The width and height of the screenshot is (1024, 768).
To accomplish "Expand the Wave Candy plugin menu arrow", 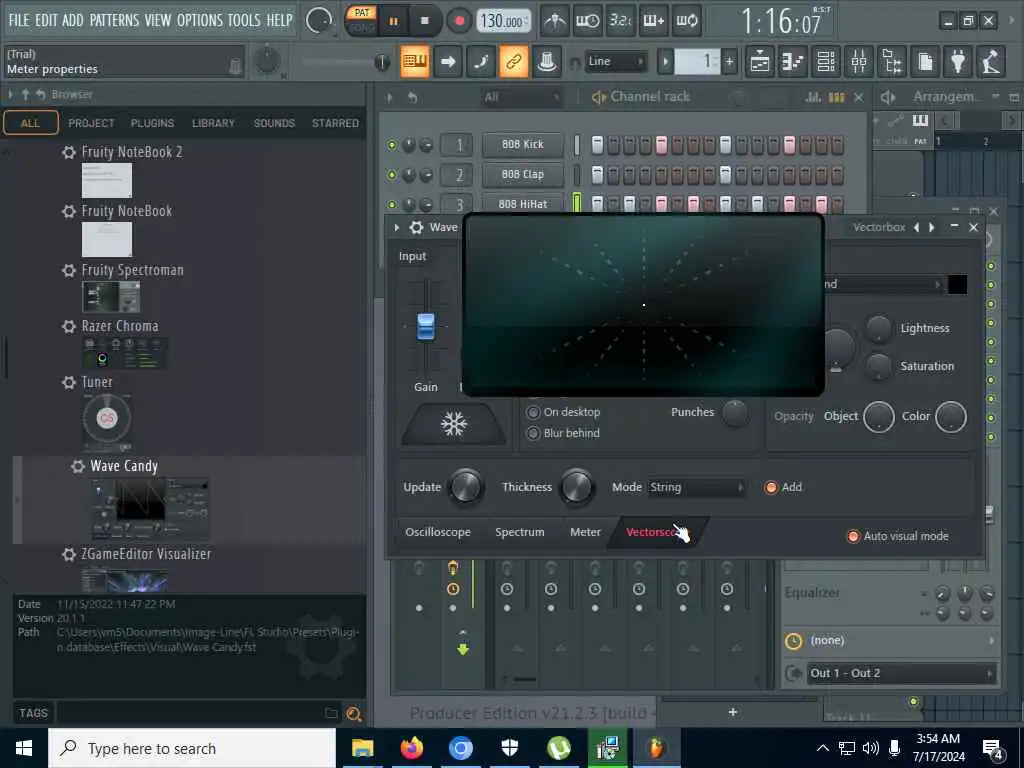I will 396,227.
